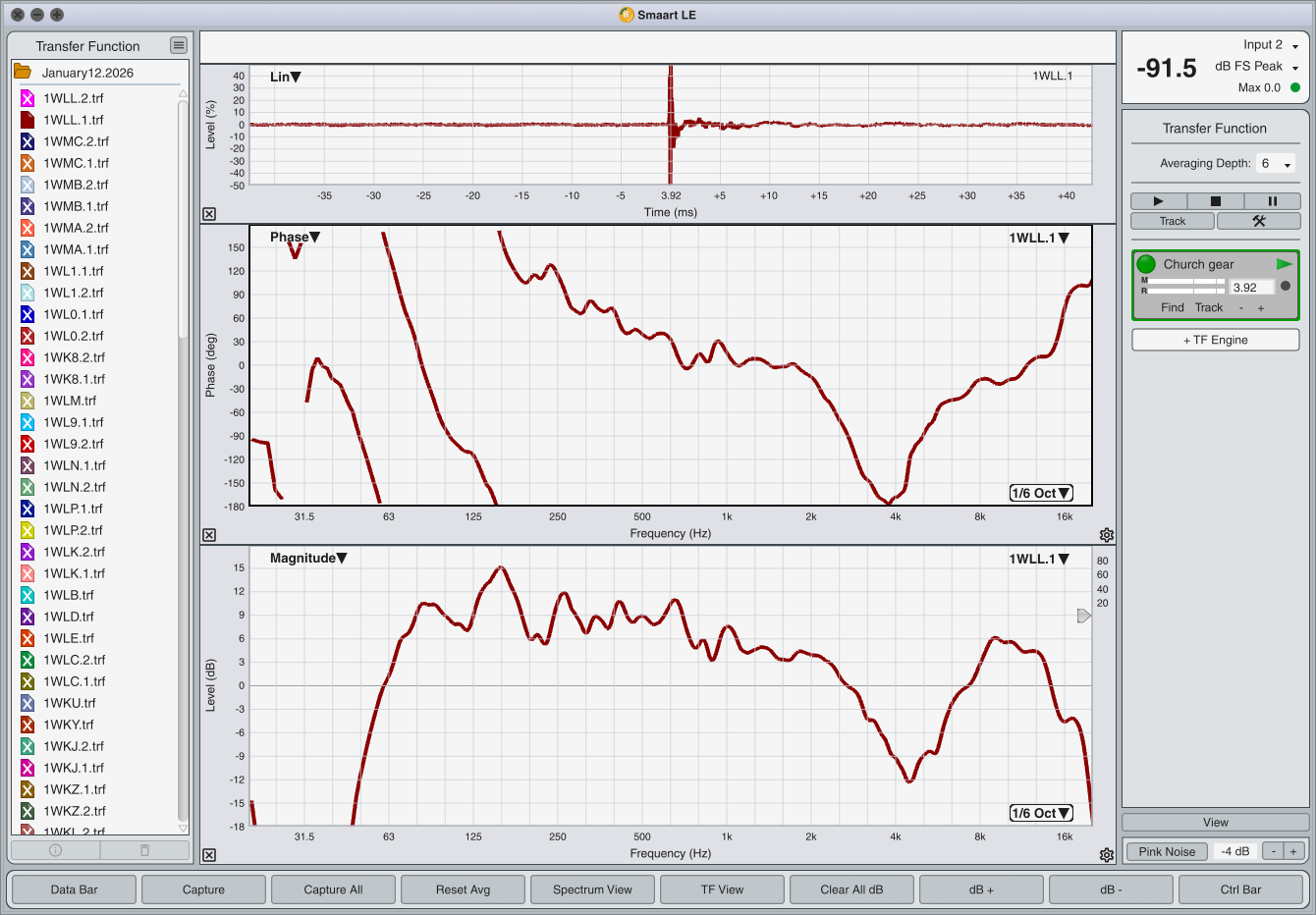This screenshot has height=915, width=1316.
Task: Click the trace icon for 1WMC.2.trf
Action: 27,141
